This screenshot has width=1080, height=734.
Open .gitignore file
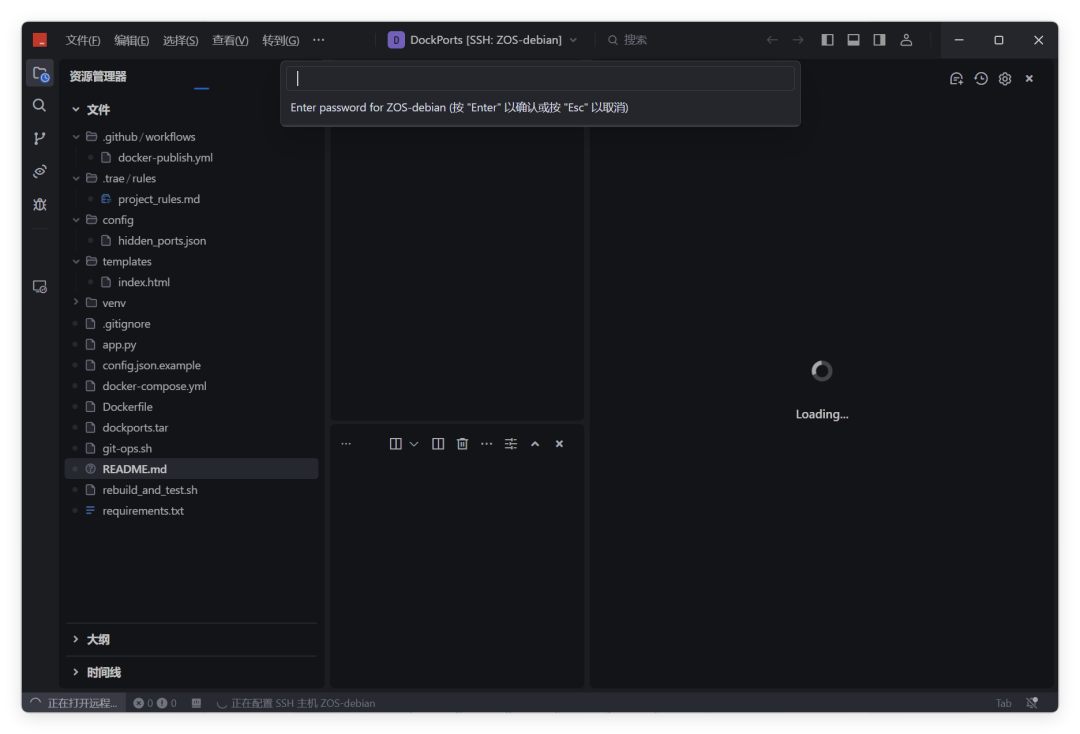(126, 324)
